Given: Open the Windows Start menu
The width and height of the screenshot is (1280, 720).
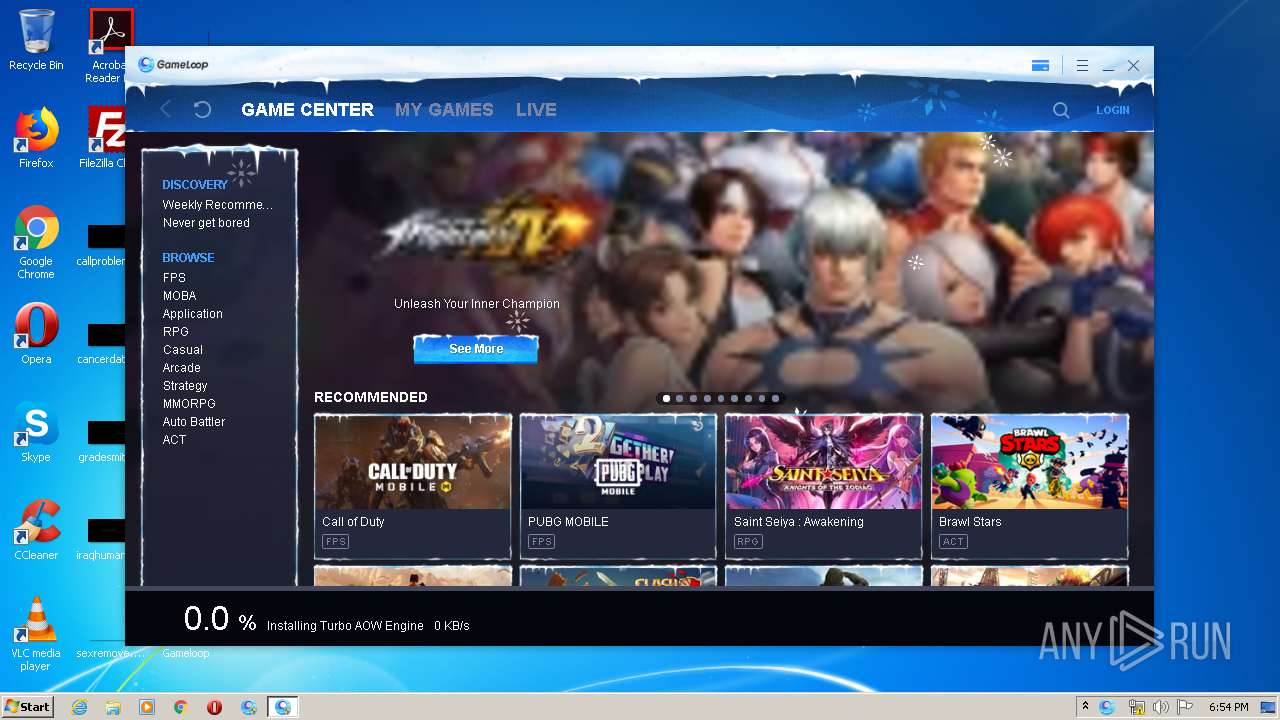Looking at the screenshot, I should click(27, 707).
